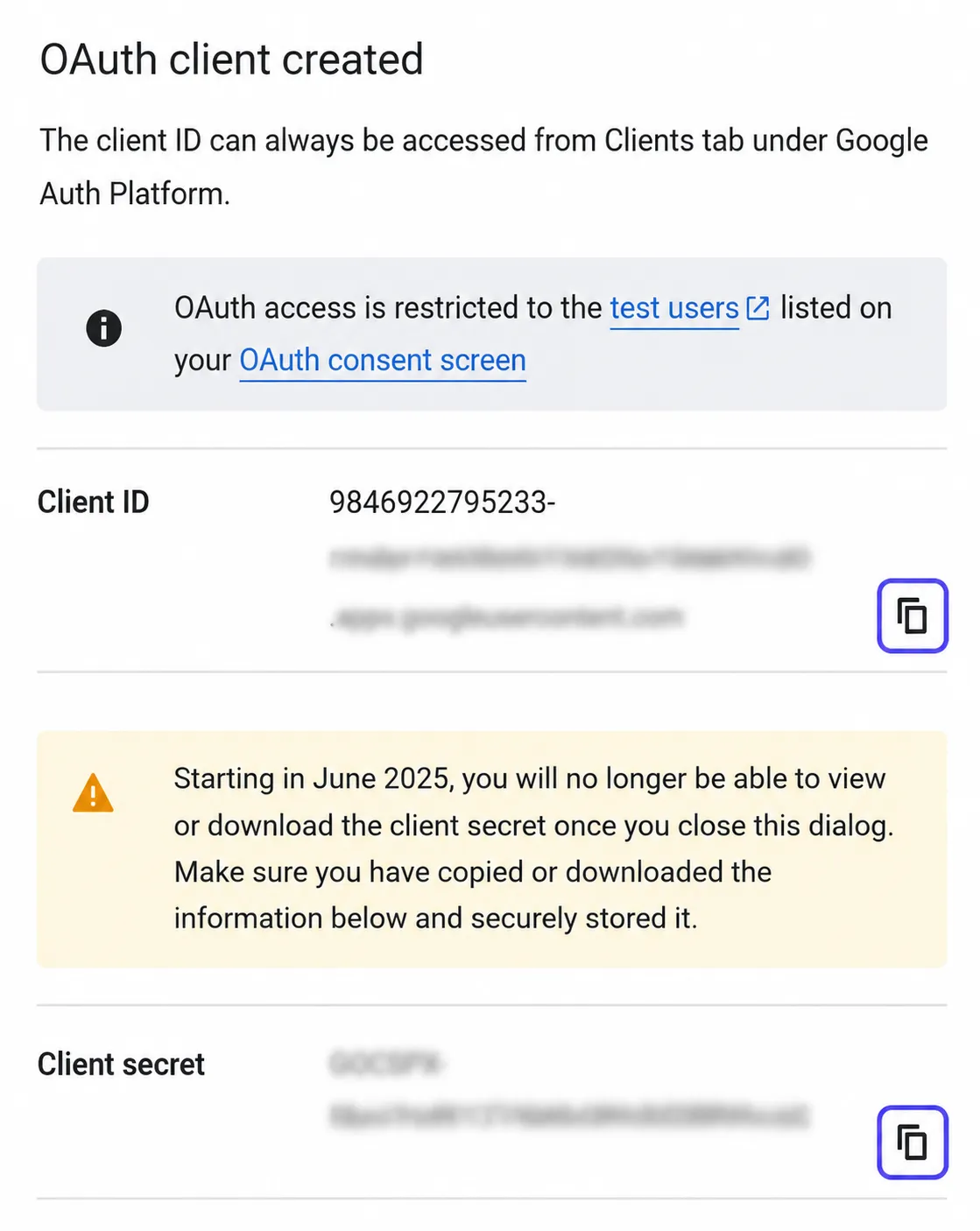This screenshot has width=980, height=1231.
Task: Click the blurred second line of Client secret
Action: coord(569,1116)
